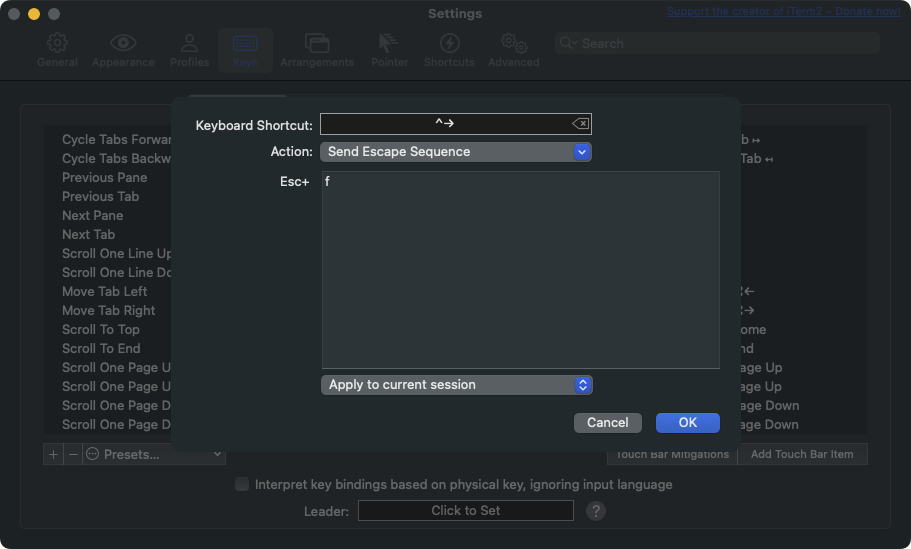
Task: Click the plus icon to add key binding
Action: point(53,454)
